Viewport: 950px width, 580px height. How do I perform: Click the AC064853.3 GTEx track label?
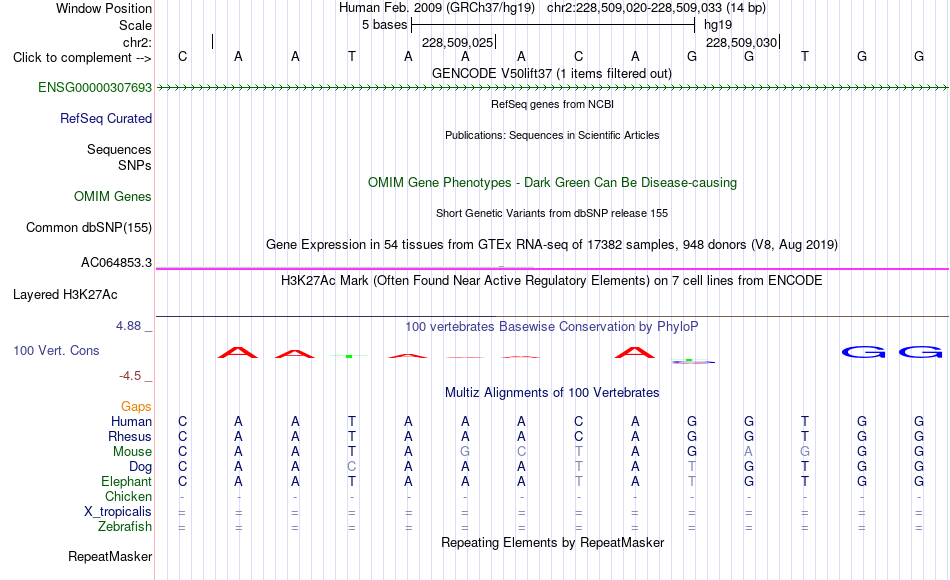click(x=116, y=262)
